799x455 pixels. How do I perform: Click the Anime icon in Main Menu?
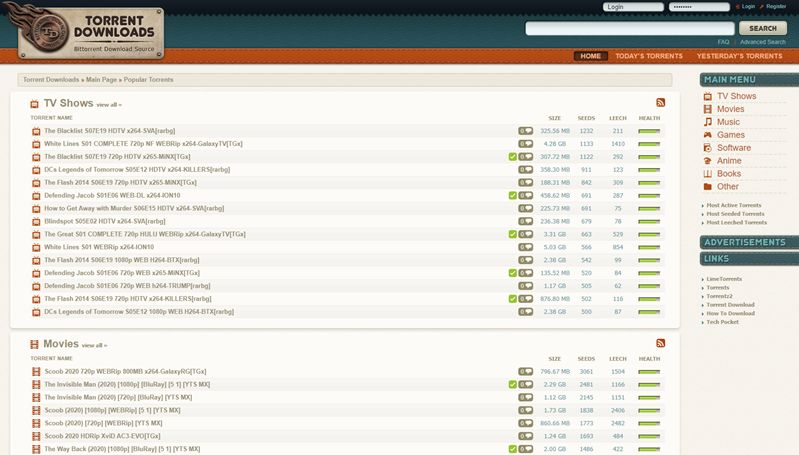pos(707,160)
